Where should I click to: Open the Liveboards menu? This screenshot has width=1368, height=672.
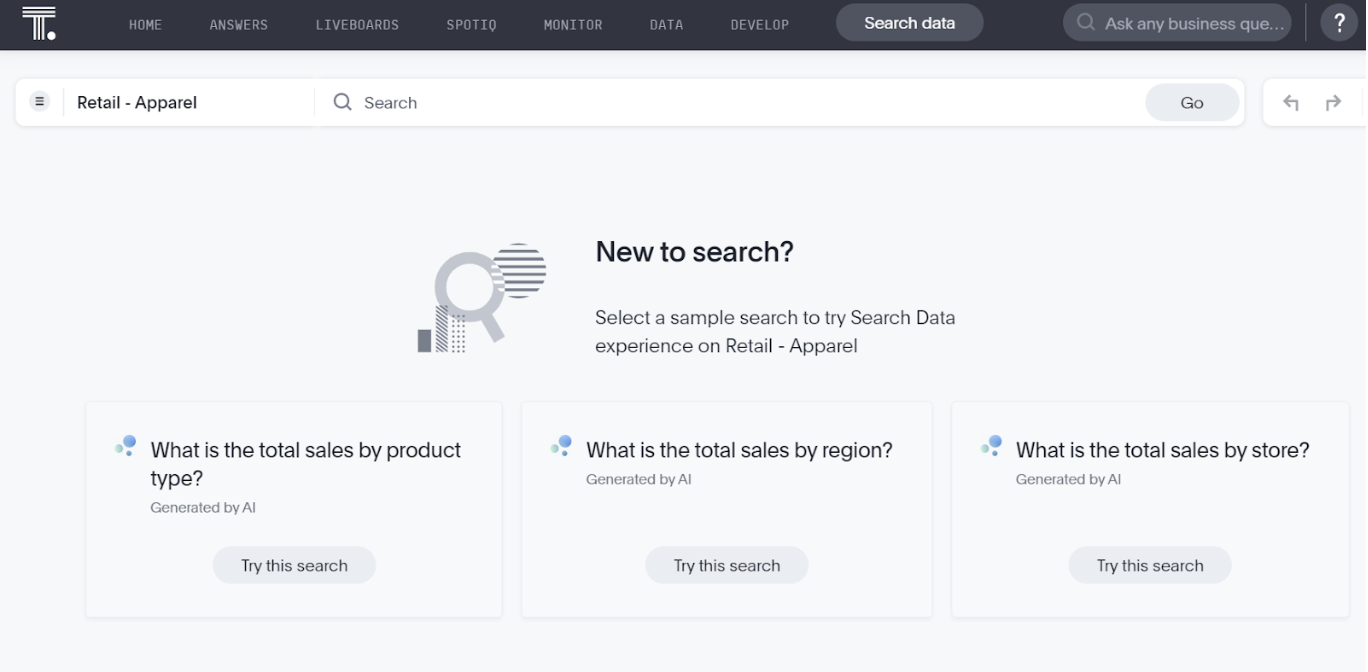click(357, 25)
